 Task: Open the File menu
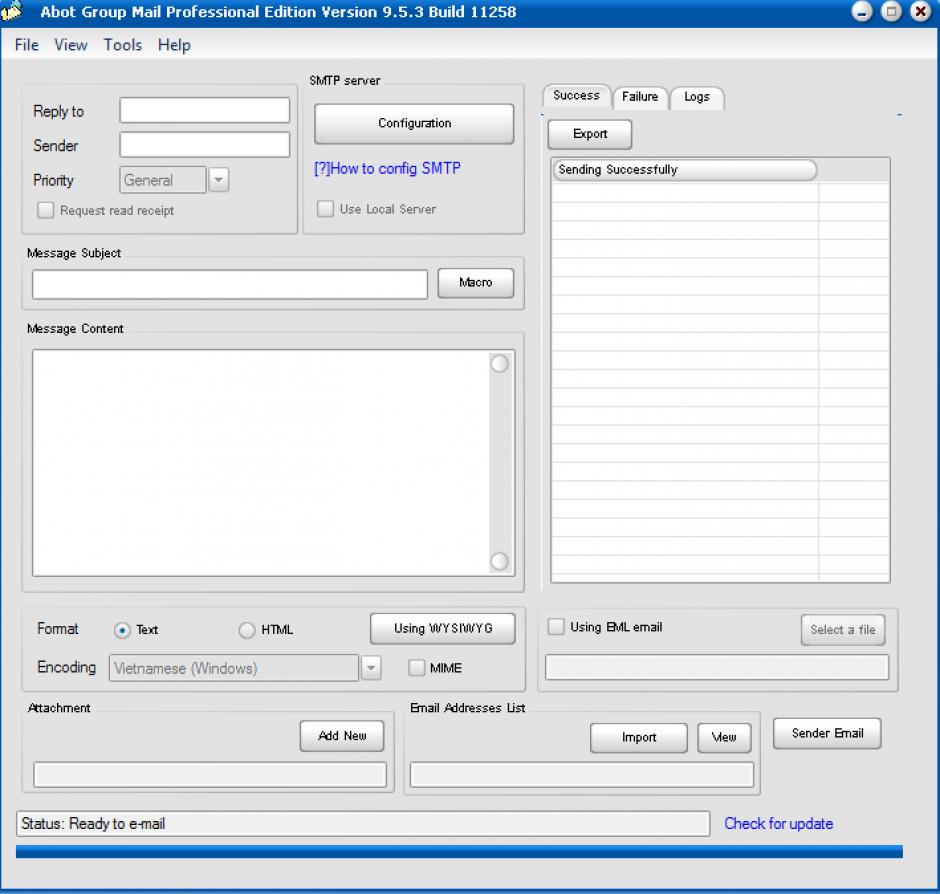(27, 45)
